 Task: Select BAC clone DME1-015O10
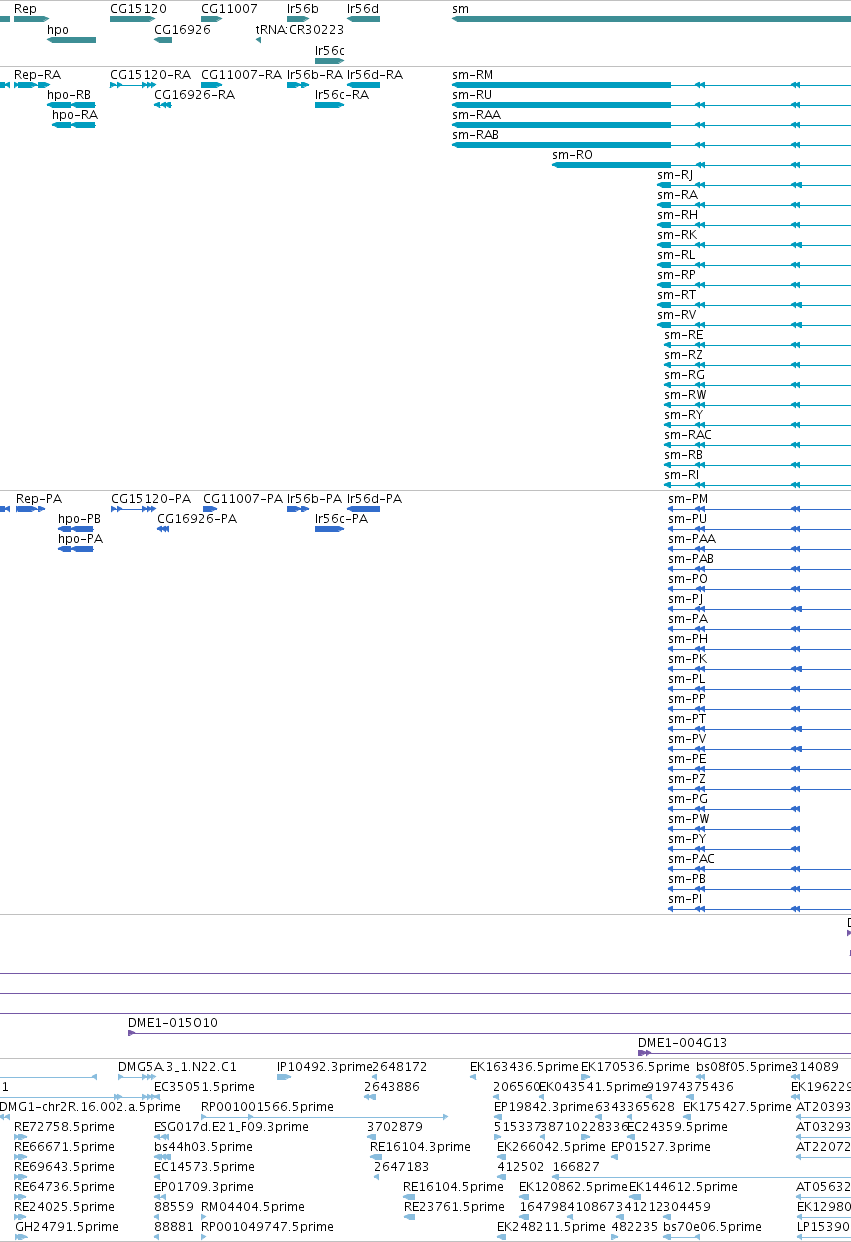tap(173, 1022)
